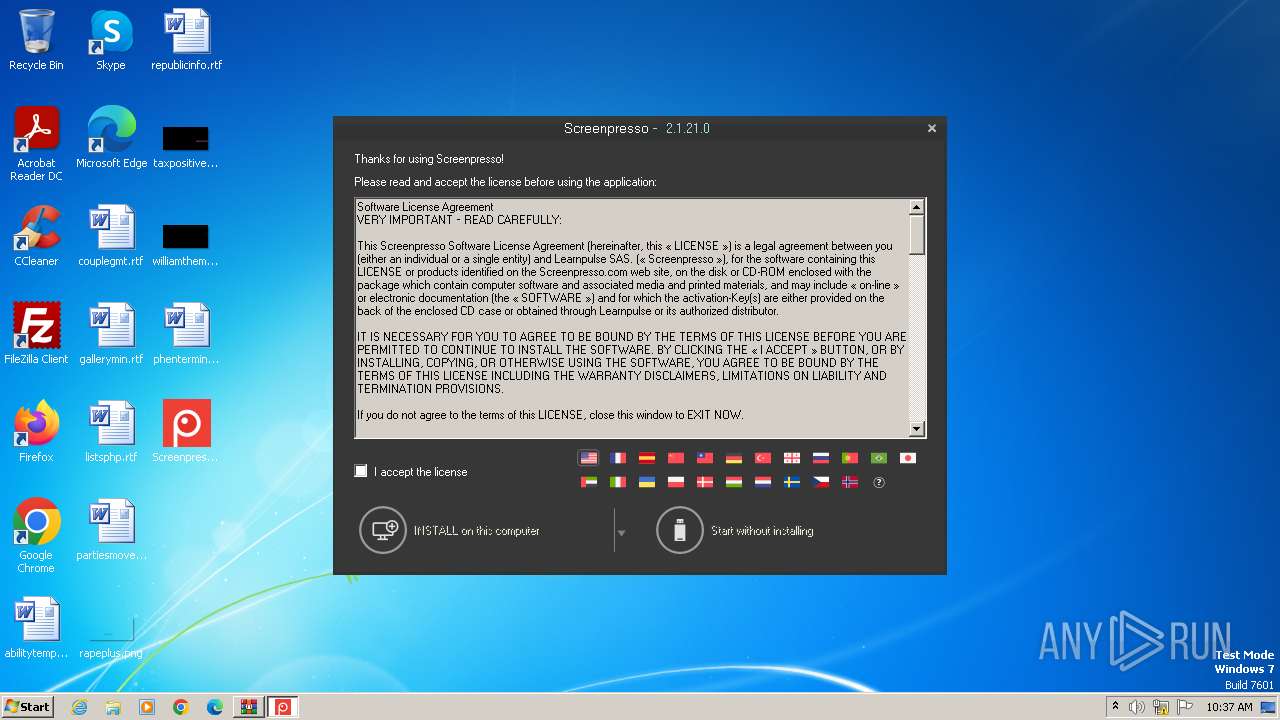The width and height of the screenshot is (1280, 720).
Task: Click the taskbar clock showing 10:37 AM
Action: [1229, 707]
